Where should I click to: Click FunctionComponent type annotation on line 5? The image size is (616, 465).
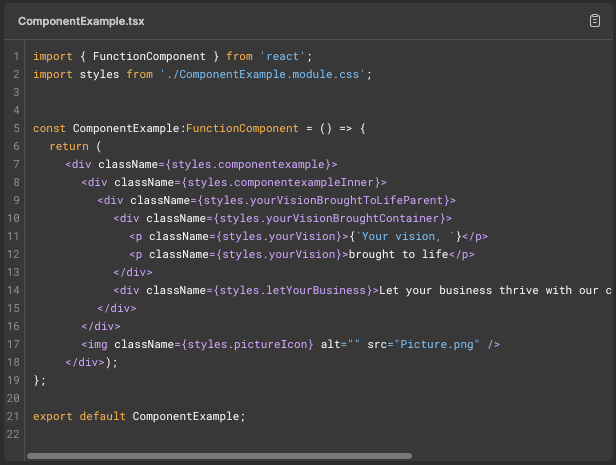[242, 128]
